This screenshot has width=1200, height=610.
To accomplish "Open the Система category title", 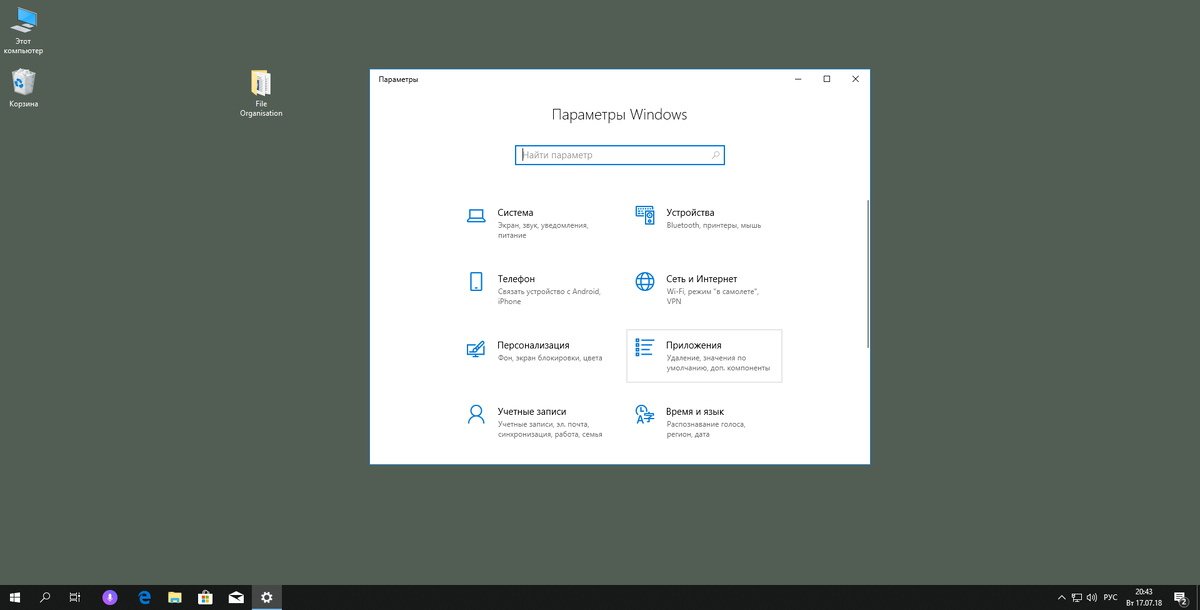I will coord(515,213).
